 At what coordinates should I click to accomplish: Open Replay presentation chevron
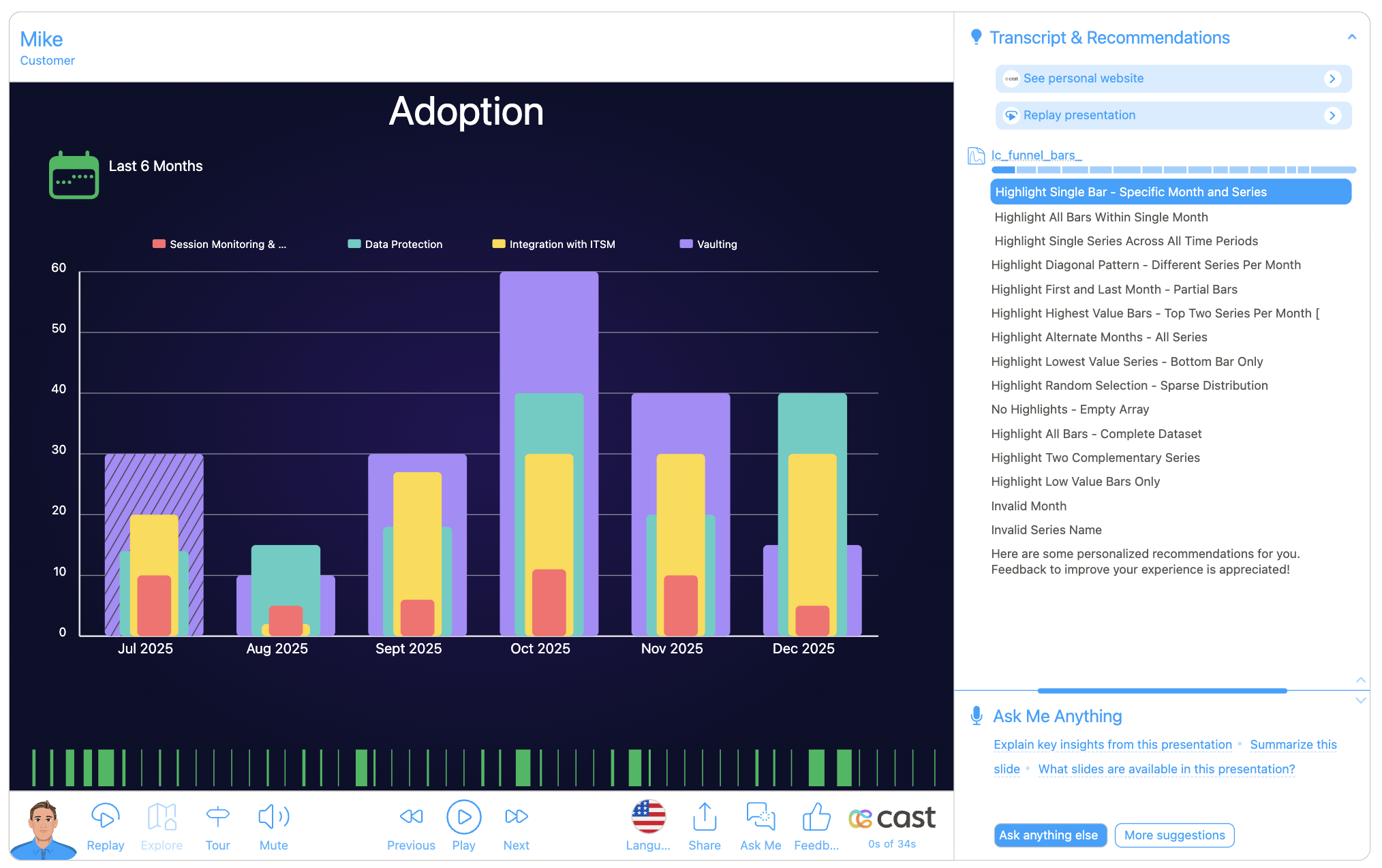pos(1332,116)
